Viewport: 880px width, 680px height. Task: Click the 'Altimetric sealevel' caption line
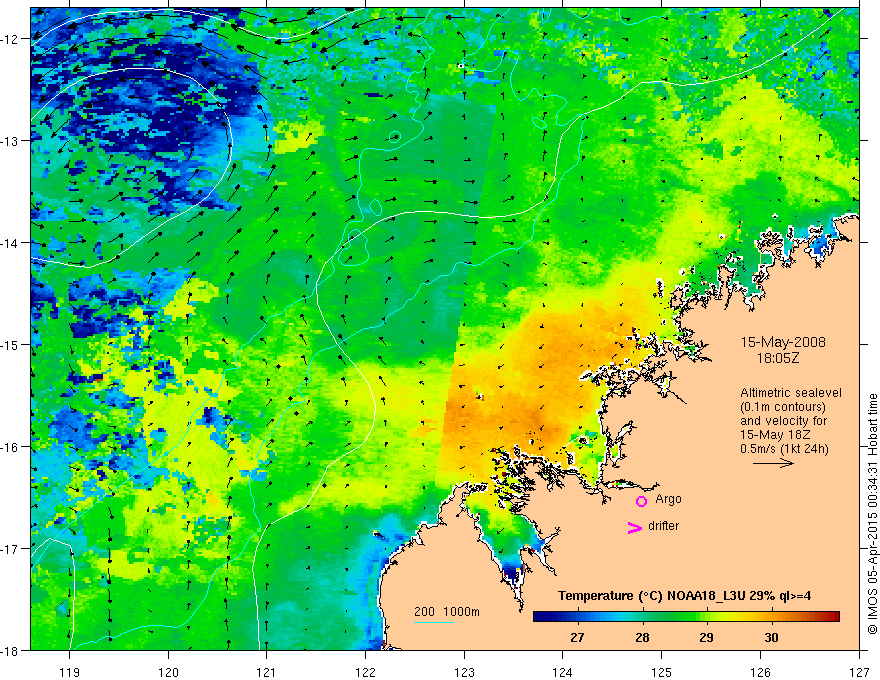[x=791, y=393]
